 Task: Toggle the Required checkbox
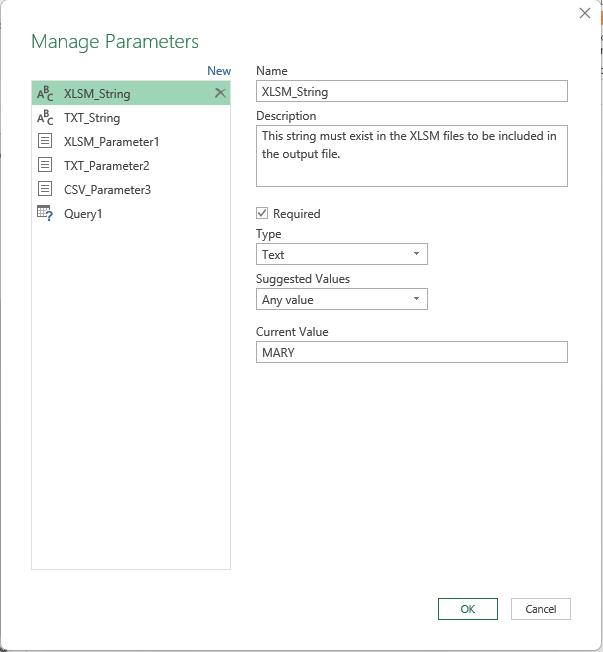click(262, 213)
